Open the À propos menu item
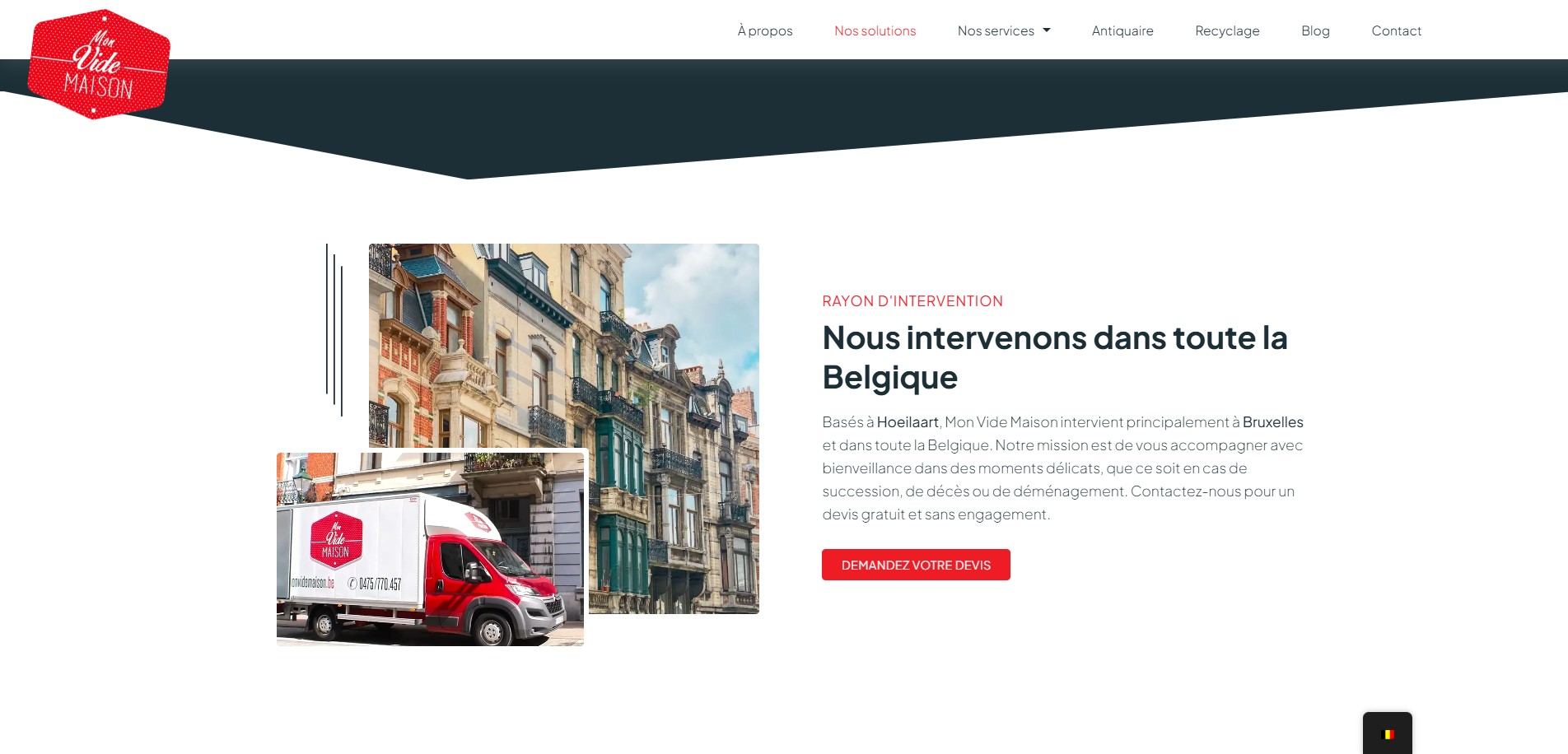The image size is (1568, 754). point(765,30)
